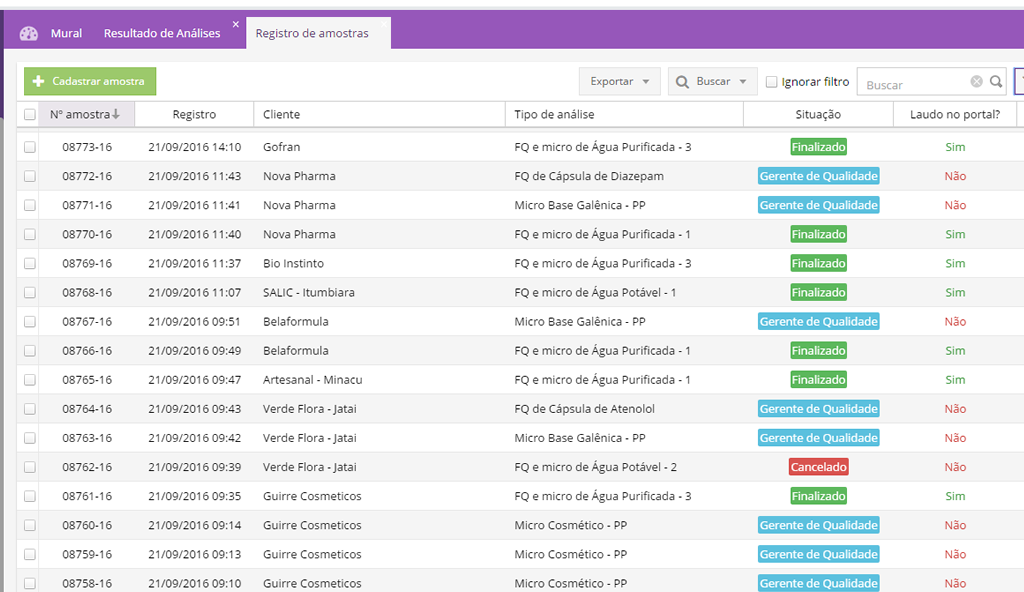
Task: Select checkbox for sample 08762-16
Action: [x=30, y=467]
